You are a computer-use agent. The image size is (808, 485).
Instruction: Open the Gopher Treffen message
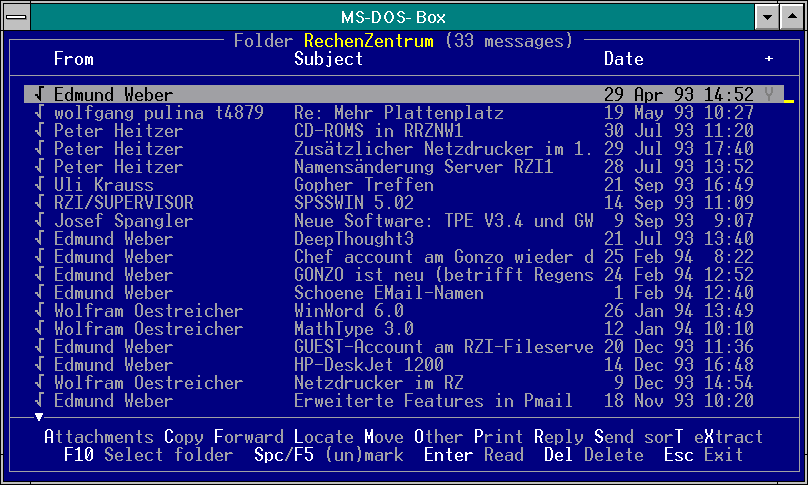coord(363,185)
